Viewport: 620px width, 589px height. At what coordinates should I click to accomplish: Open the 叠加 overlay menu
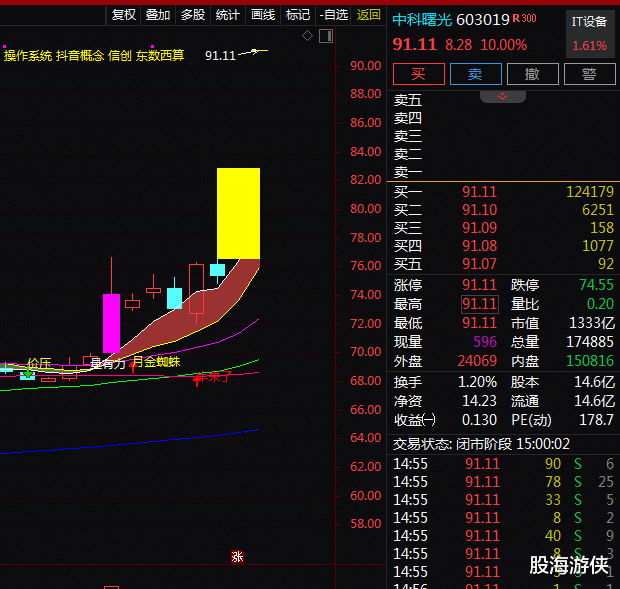tap(158, 14)
